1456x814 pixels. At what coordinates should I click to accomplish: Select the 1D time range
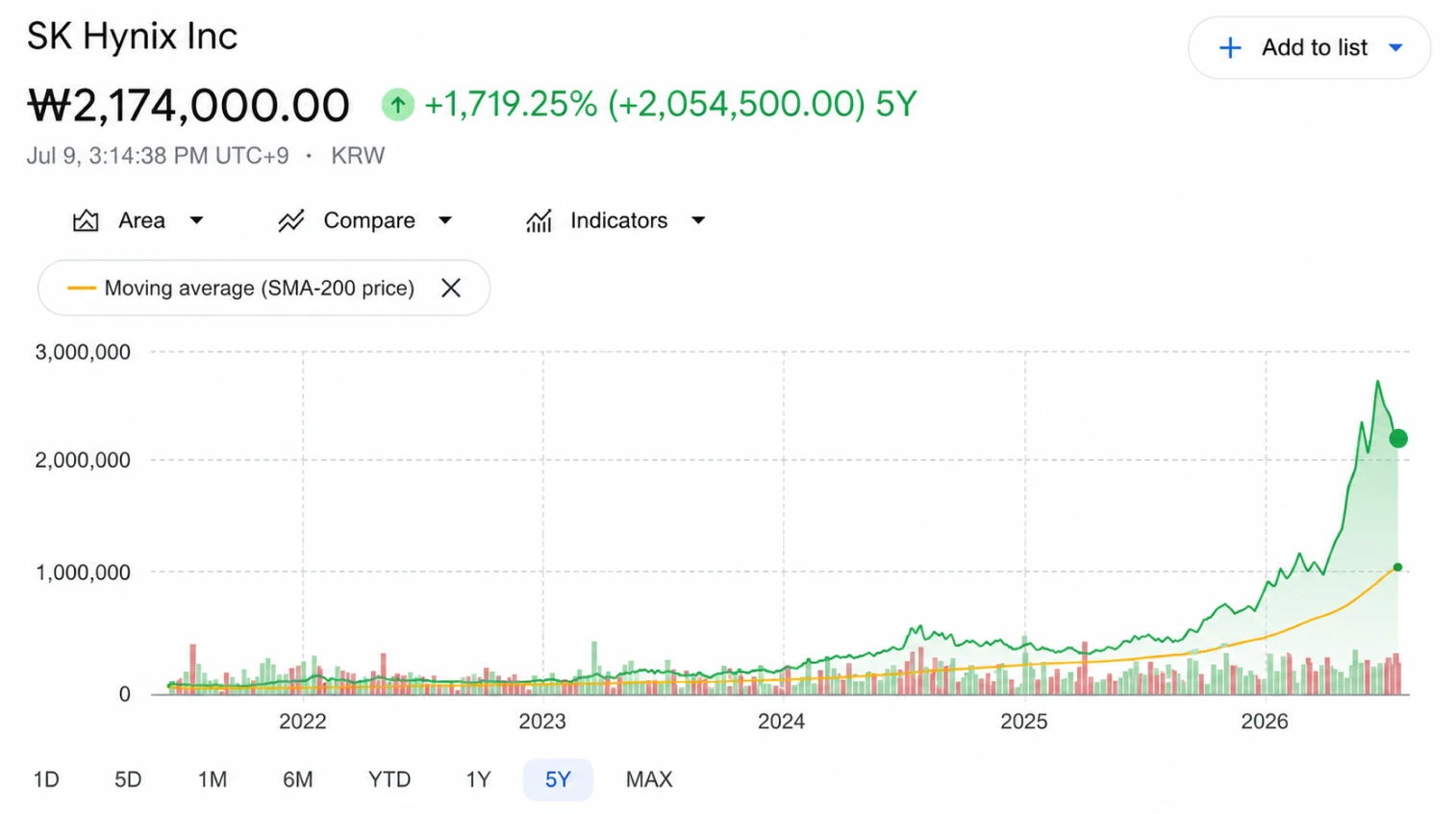tap(46, 779)
